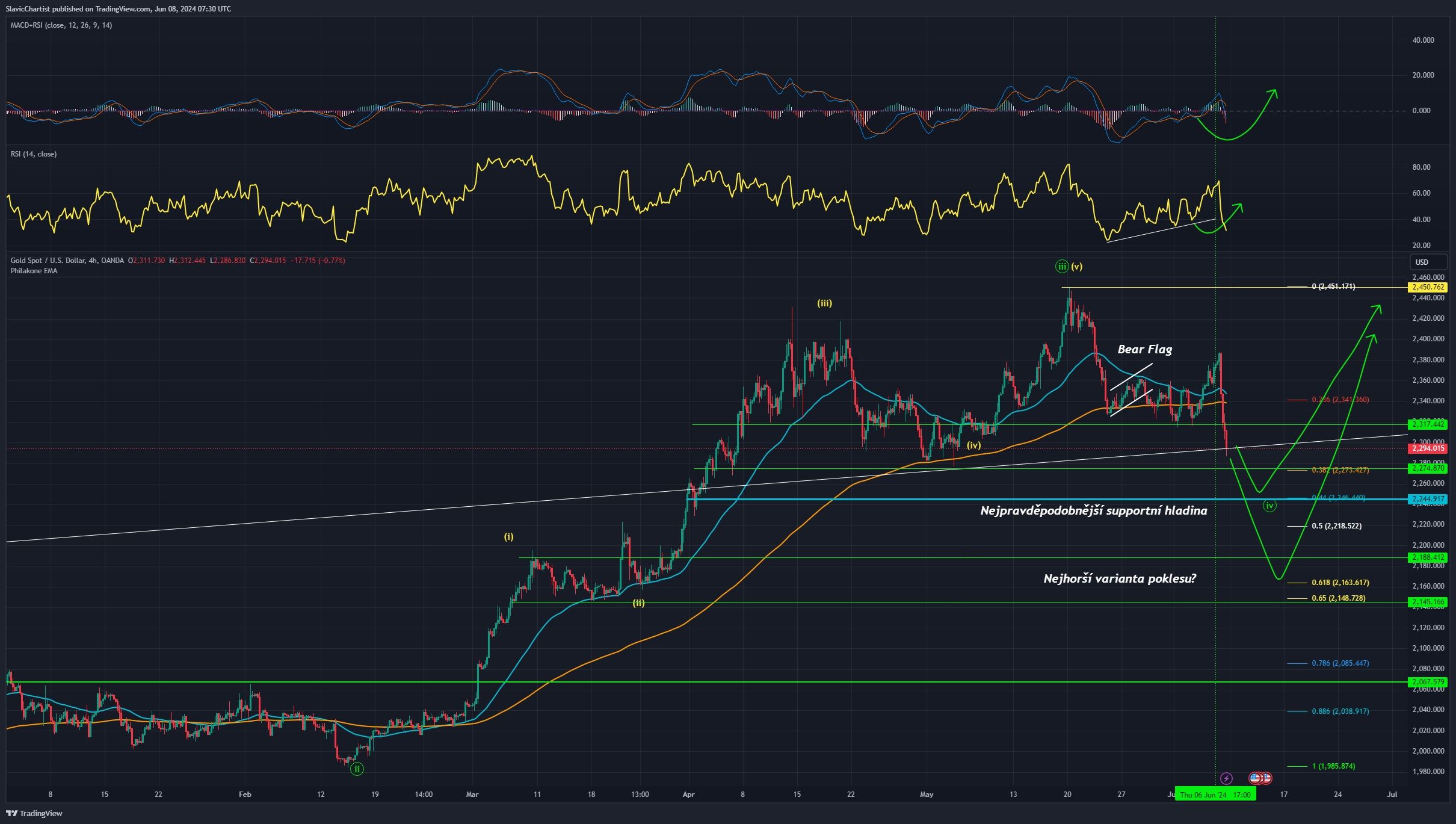Click the 13:00 label on time axis
This screenshot has width=1456, height=824.
coord(640,795)
